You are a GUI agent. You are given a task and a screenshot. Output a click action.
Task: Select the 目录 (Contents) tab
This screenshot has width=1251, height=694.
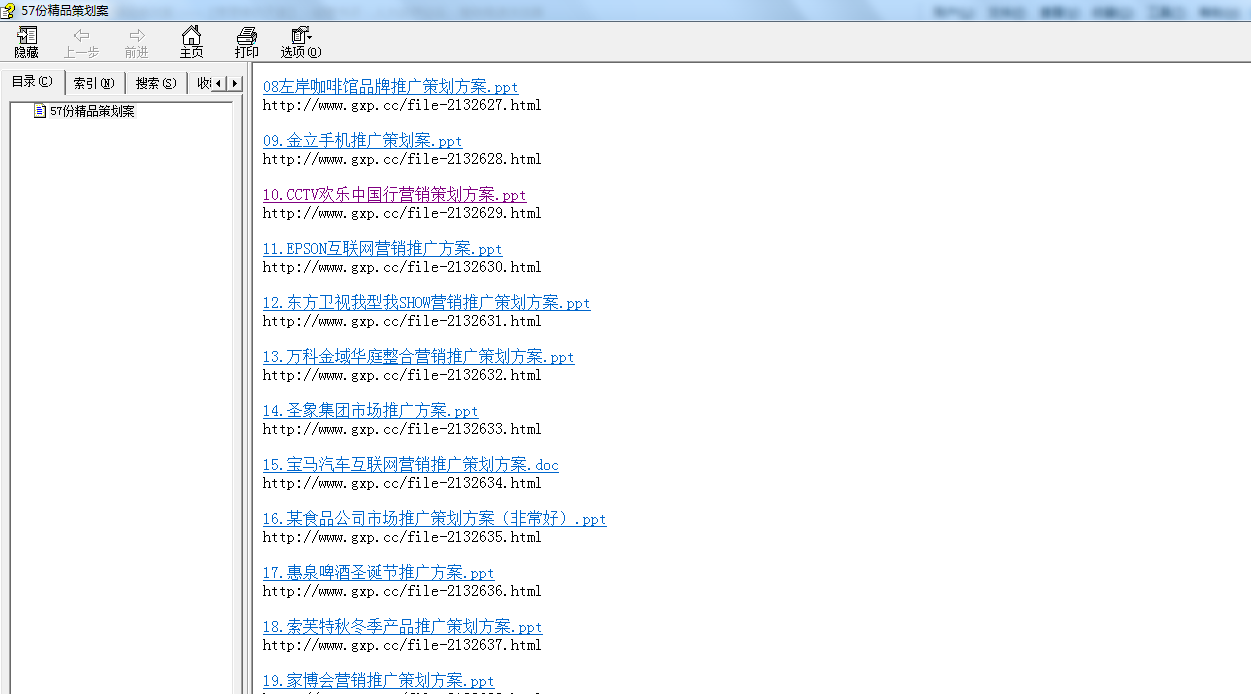32,82
